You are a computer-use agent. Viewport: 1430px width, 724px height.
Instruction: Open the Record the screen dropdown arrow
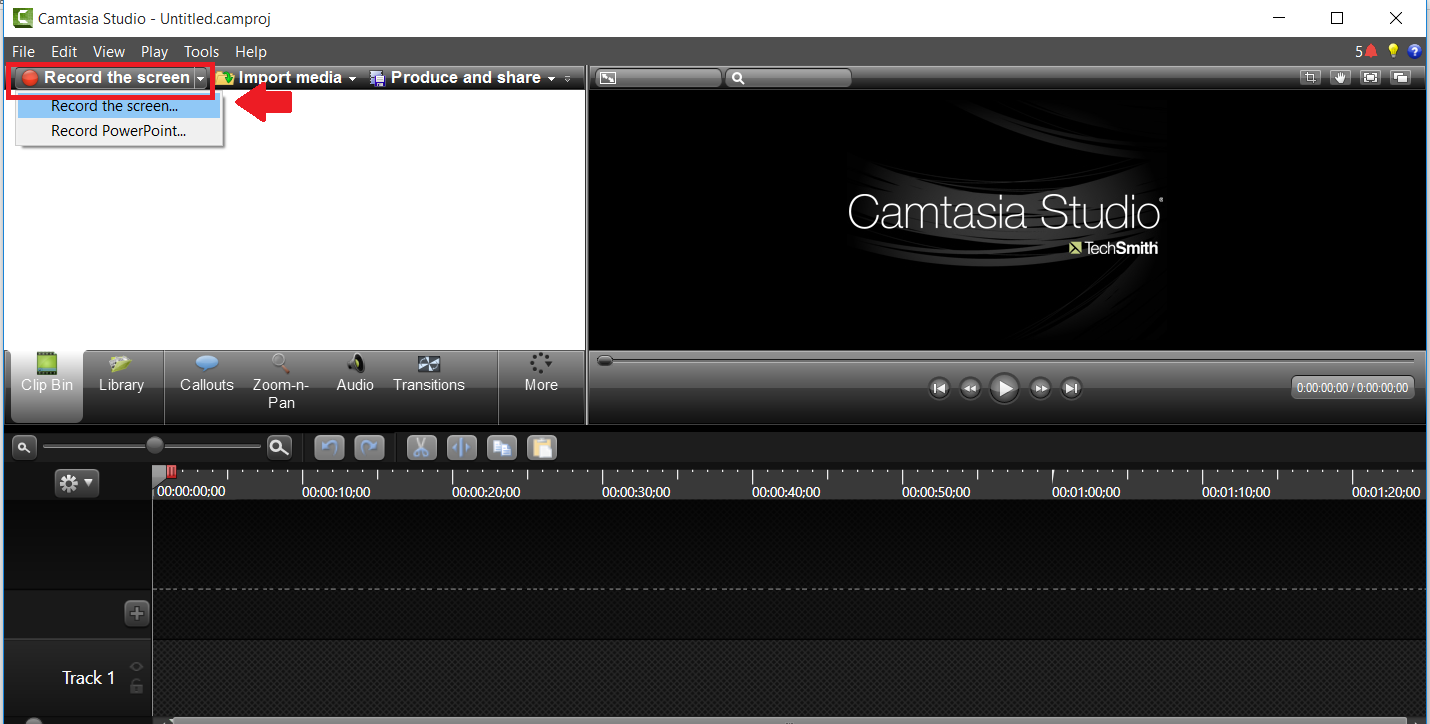(x=201, y=78)
